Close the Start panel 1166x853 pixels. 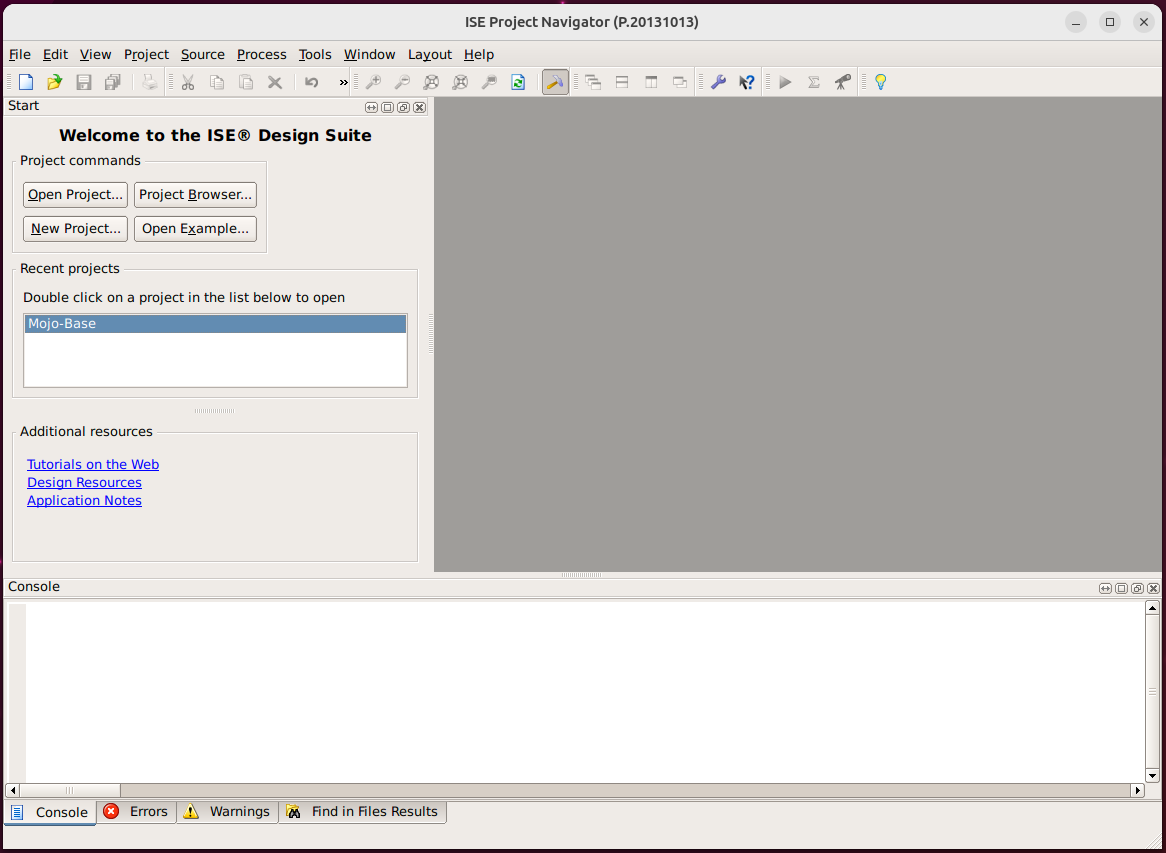[419, 107]
